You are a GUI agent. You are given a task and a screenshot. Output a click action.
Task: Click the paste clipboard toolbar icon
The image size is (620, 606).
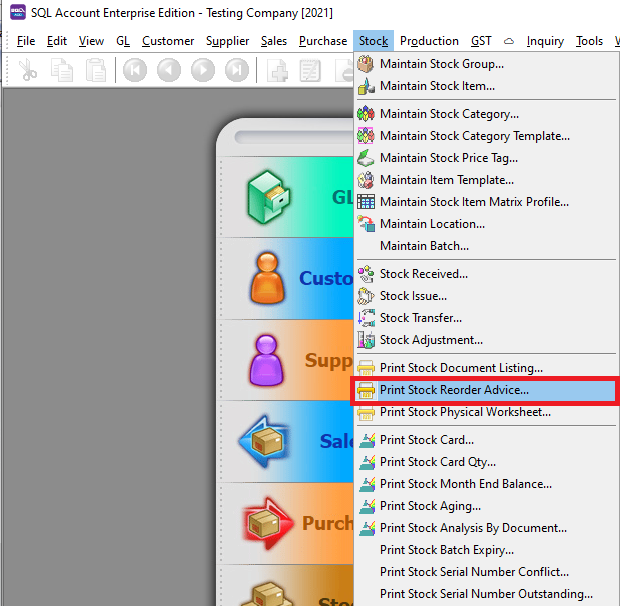[x=95, y=70]
